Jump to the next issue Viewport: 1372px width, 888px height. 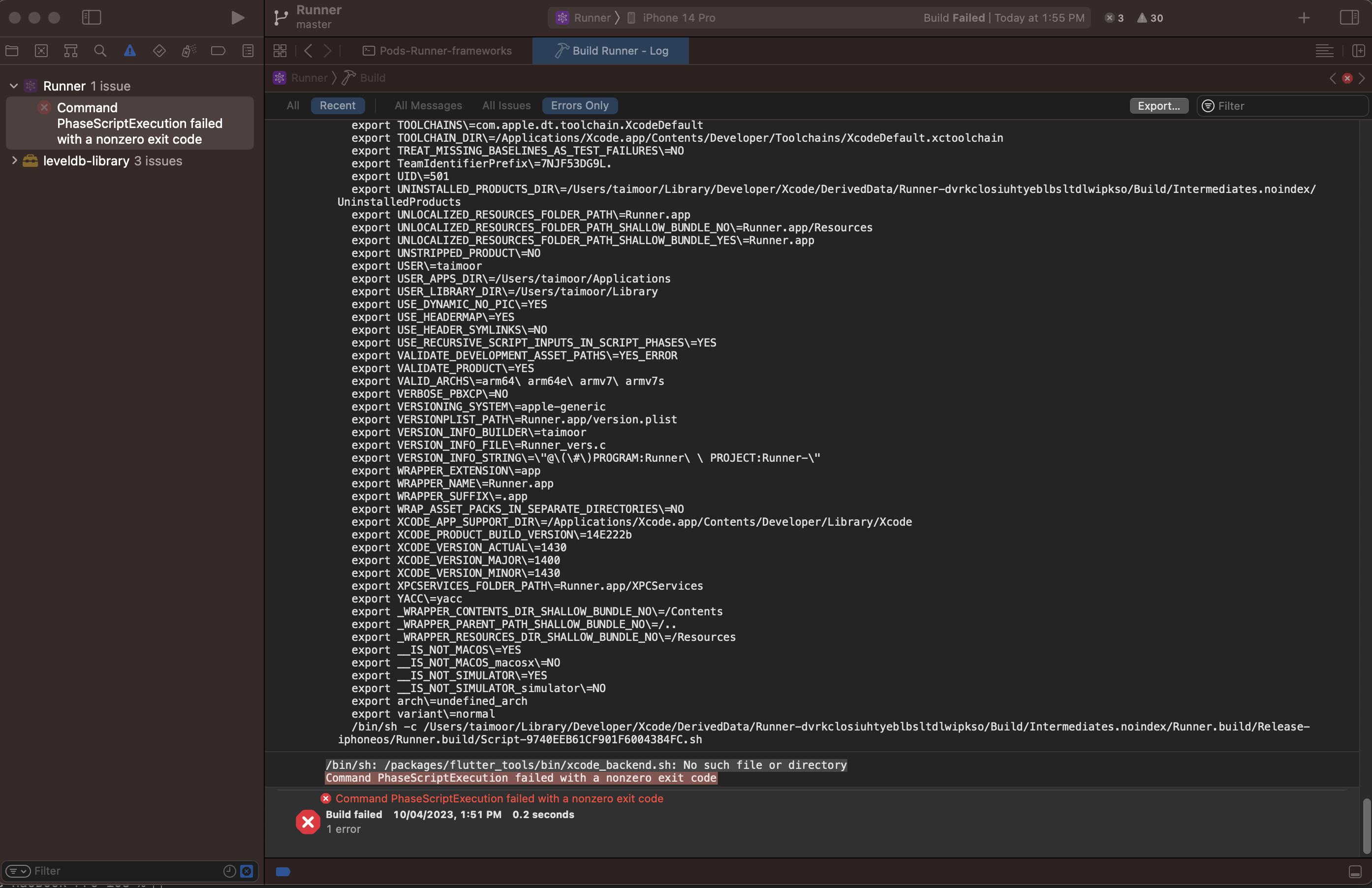[1362, 78]
